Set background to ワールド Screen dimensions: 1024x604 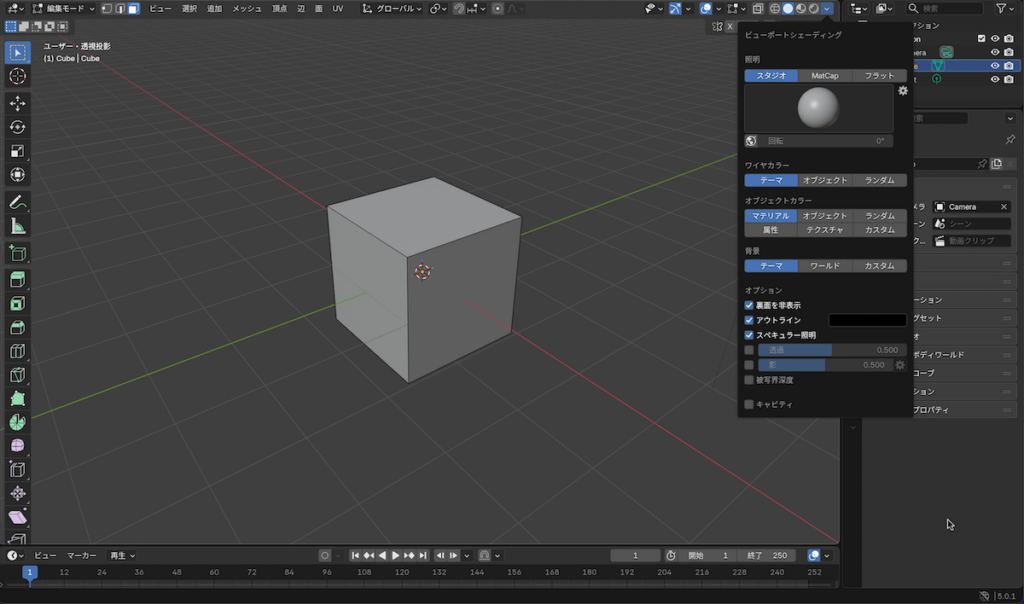click(825, 266)
